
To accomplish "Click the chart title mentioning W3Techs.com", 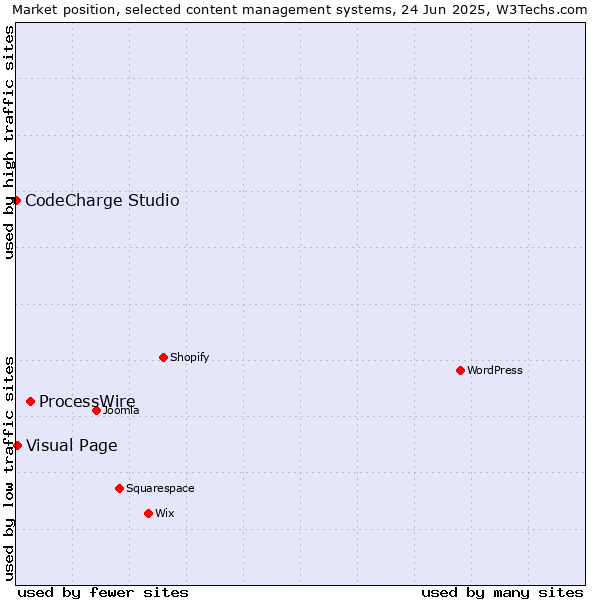I will 300,10.
